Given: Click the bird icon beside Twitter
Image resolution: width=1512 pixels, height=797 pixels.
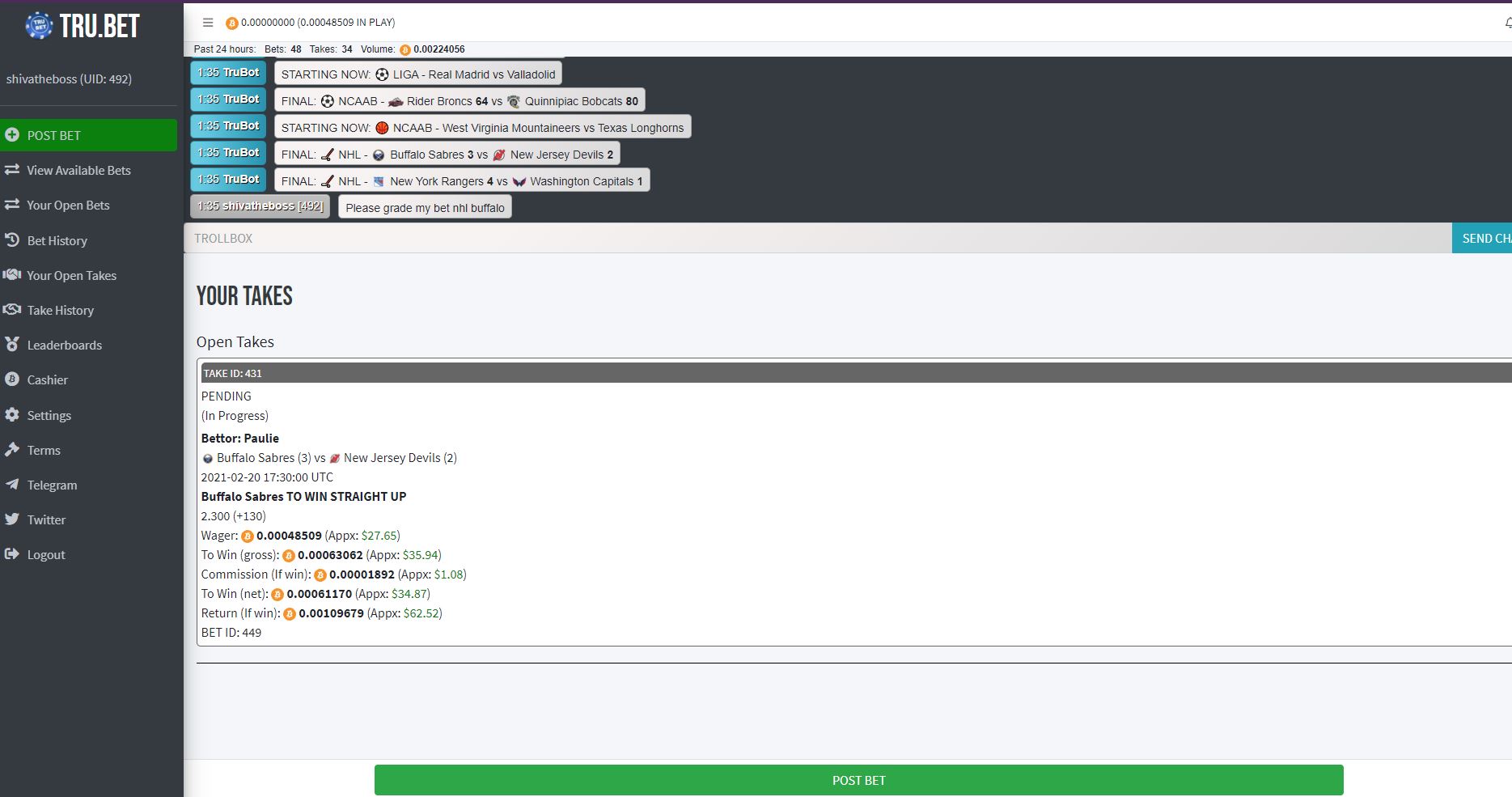Looking at the screenshot, I should (12, 519).
